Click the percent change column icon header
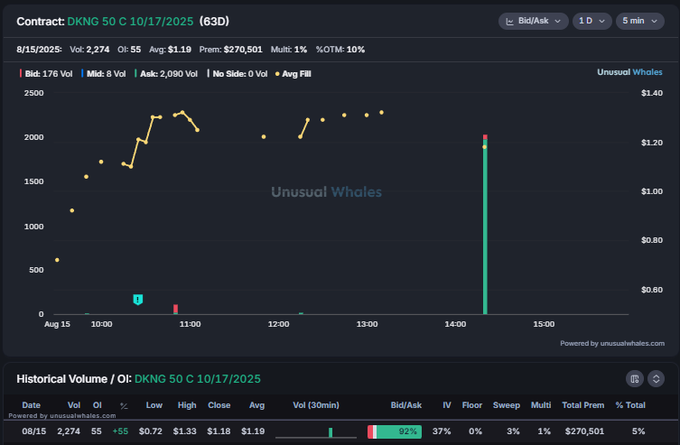 (x=124, y=406)
